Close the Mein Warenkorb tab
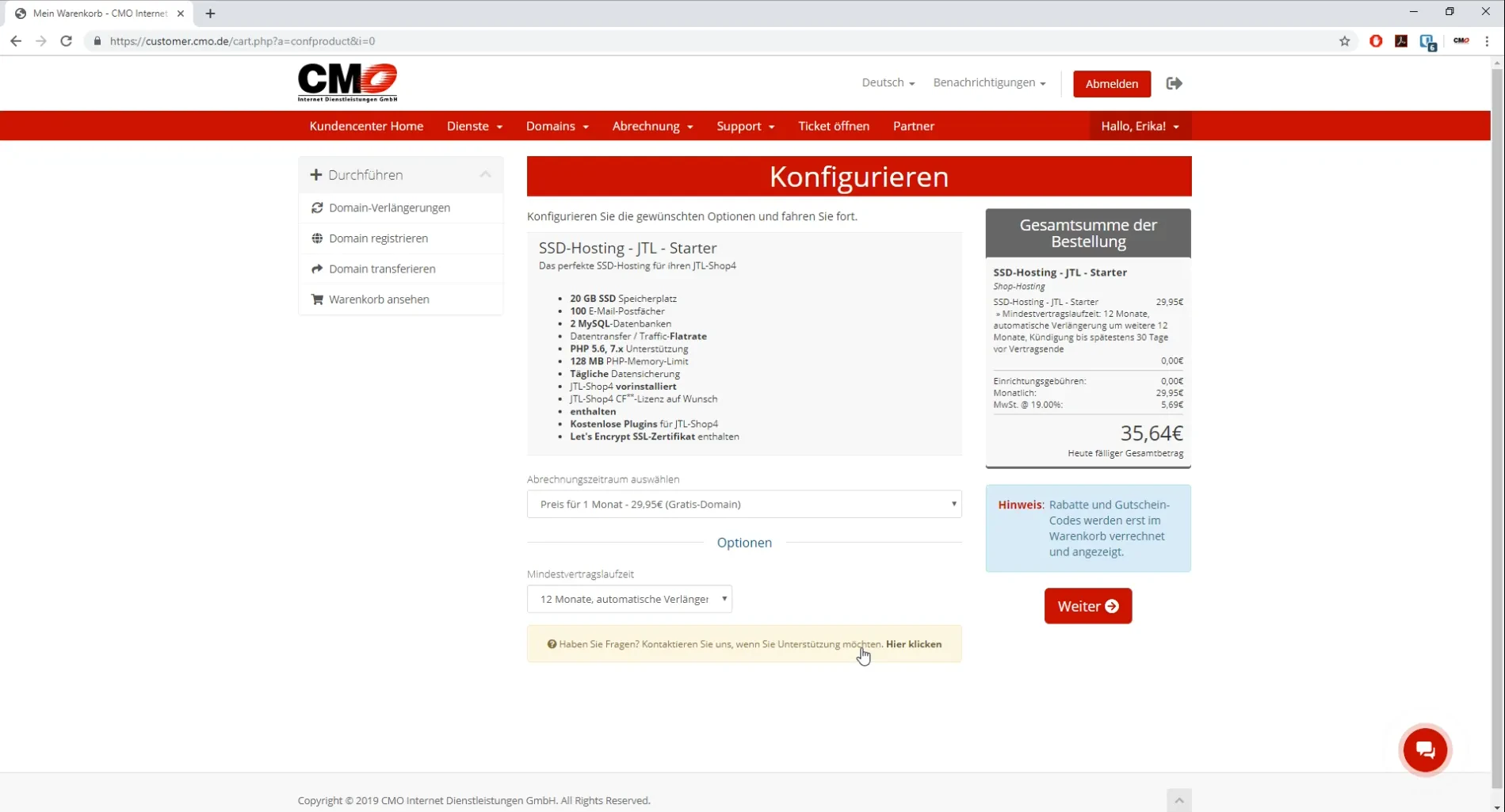Image resolution: width=1505 pixels, height=812 pixels. point(181,13)
